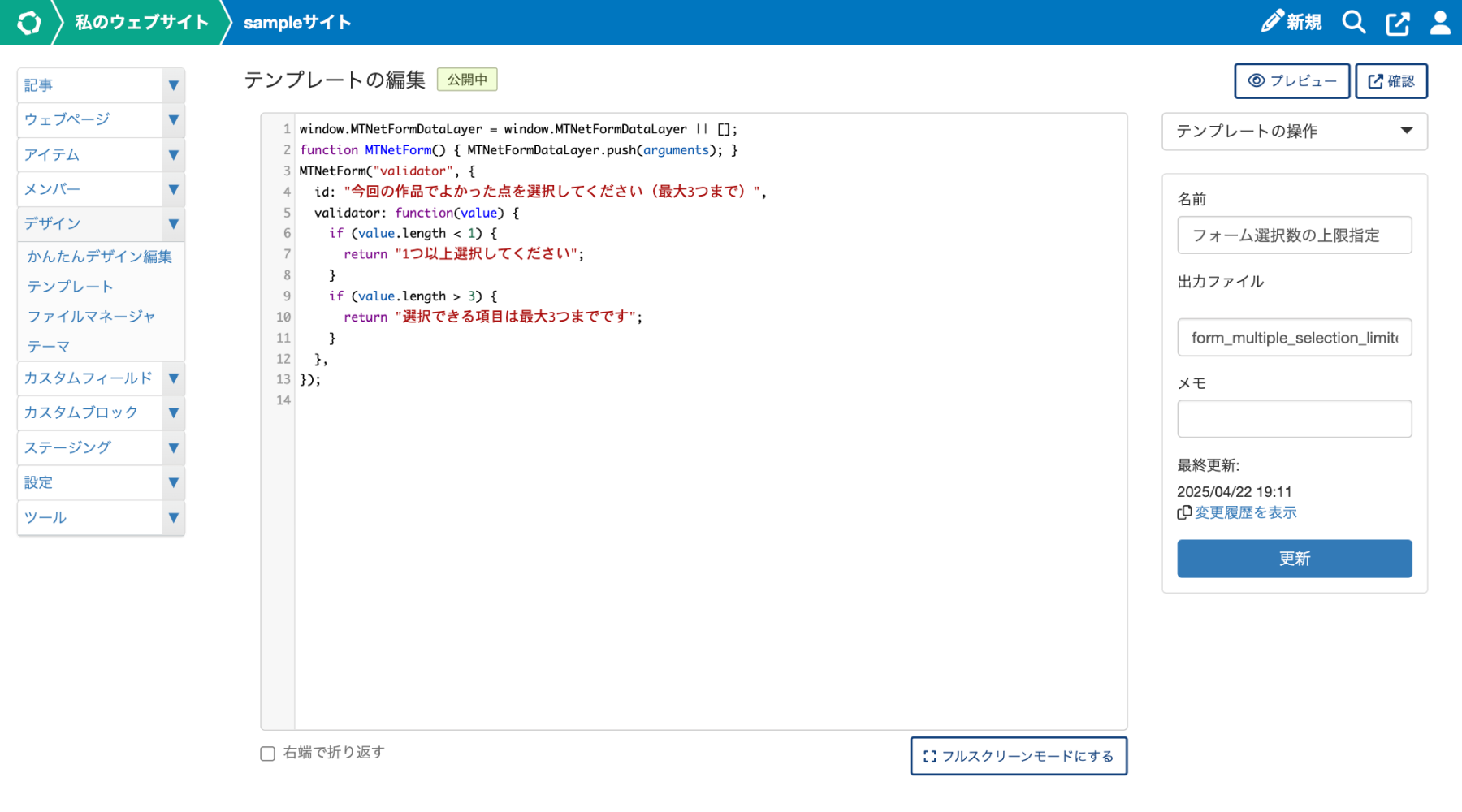Click the eye icon on プレビュー button
This screenshot has height=812, width=1462.
(1257, 80)
